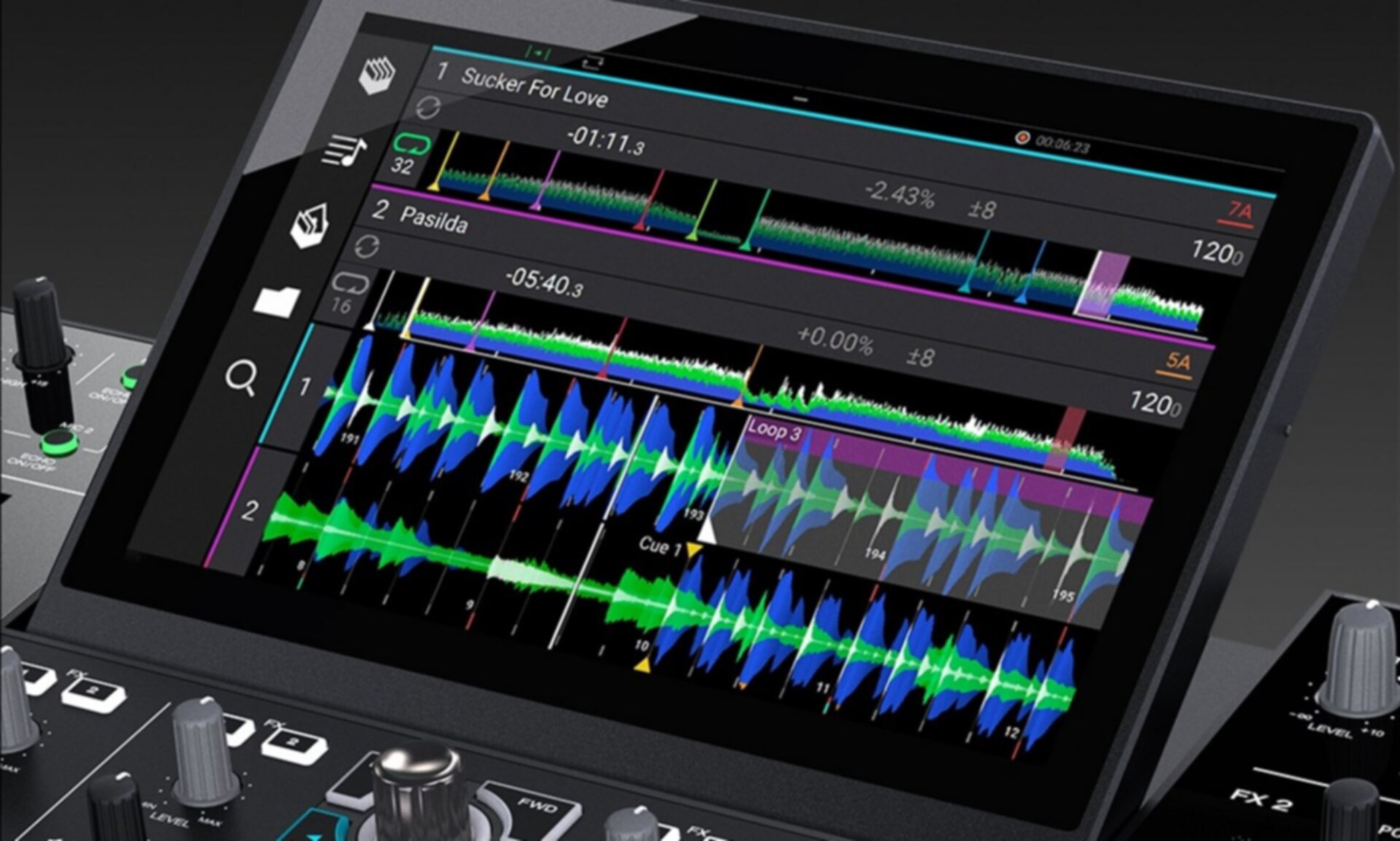Viewport: 1400px width, 841px height.
Task: Tap the 00:06:23 recording timer
Action: click(x=1062, y=144)
